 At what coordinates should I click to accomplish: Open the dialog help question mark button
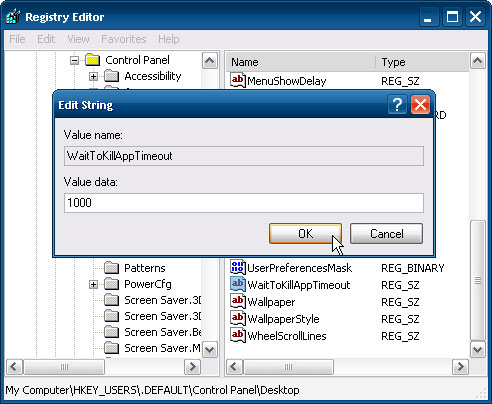coord(397,105)
